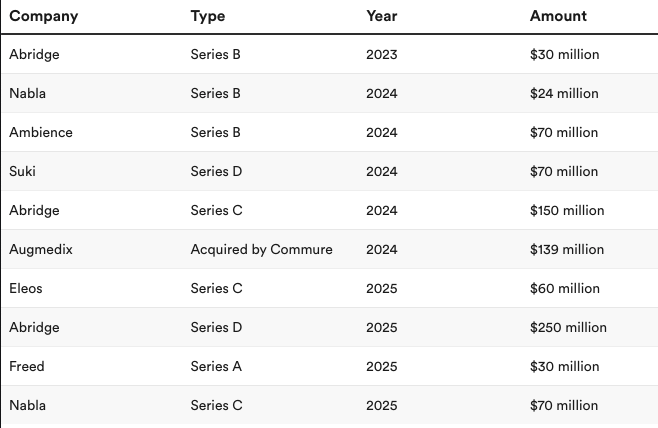This screenshot has height=428, width=658.
Task: Click the Company column header
Action: (x=44, y=16)
